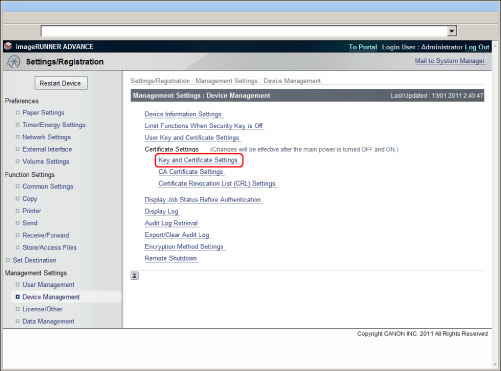Open Export/Clear Audit Log link

(177, 235)
